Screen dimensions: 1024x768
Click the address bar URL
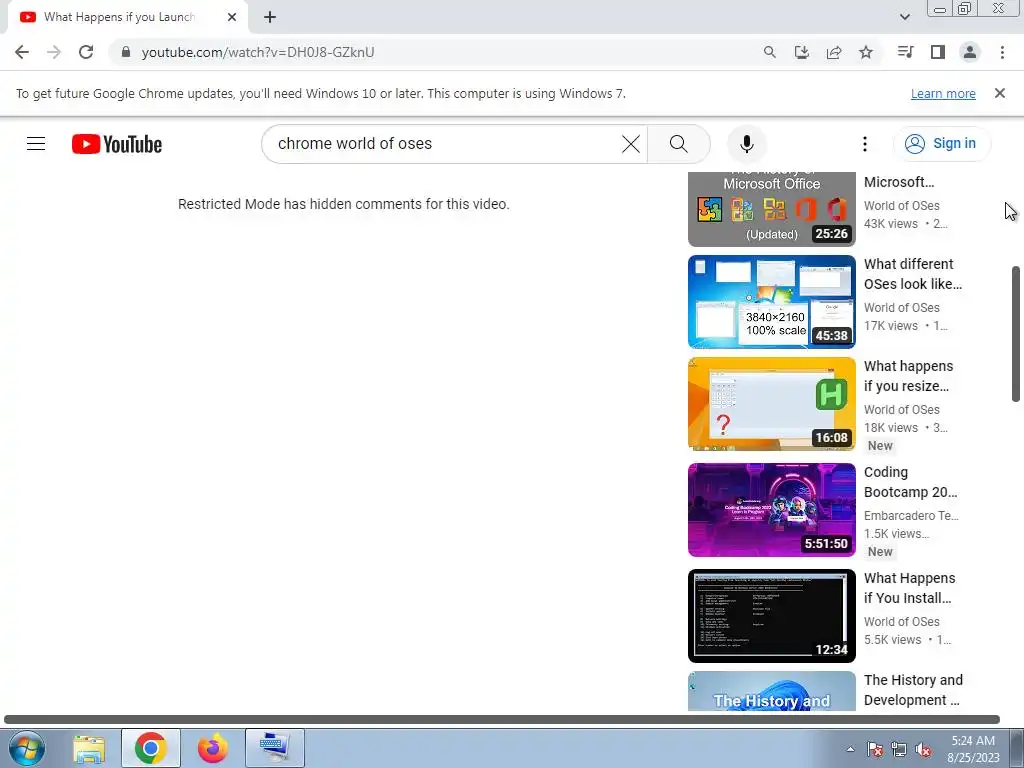pyautogui.click(x=258, y=52)
